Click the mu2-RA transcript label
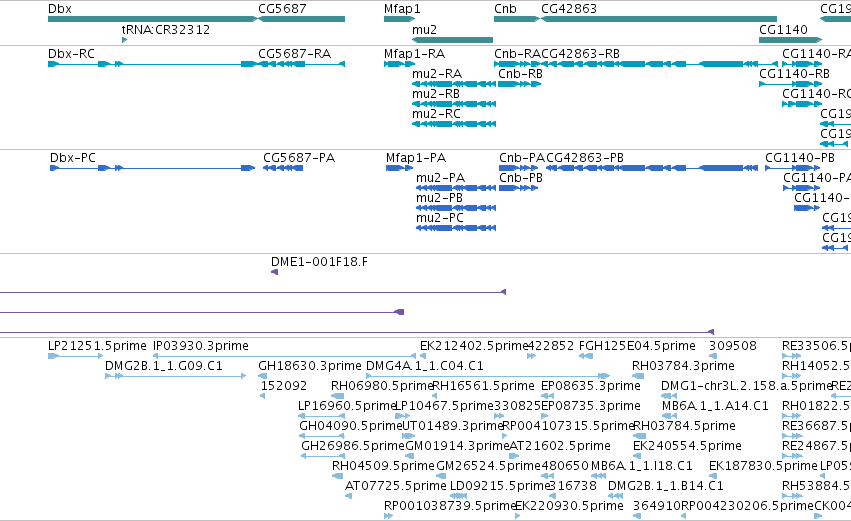The height and width of the screenshot is (521, 851). pos(437,74)
